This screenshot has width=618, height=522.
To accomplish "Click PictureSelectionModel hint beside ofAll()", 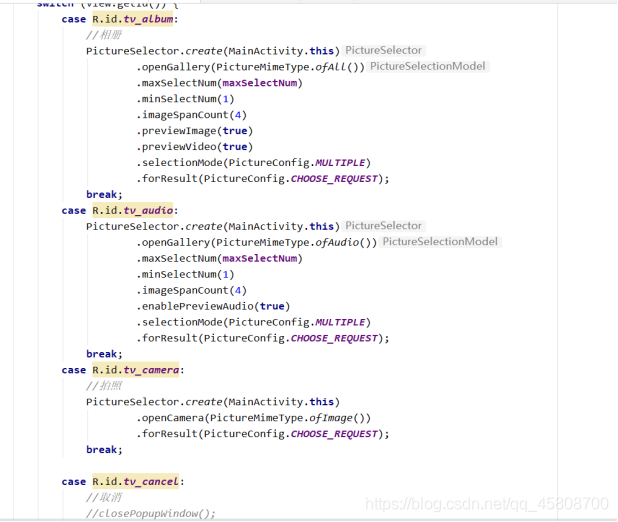I will pyautogui.click(x=428, y=66).
